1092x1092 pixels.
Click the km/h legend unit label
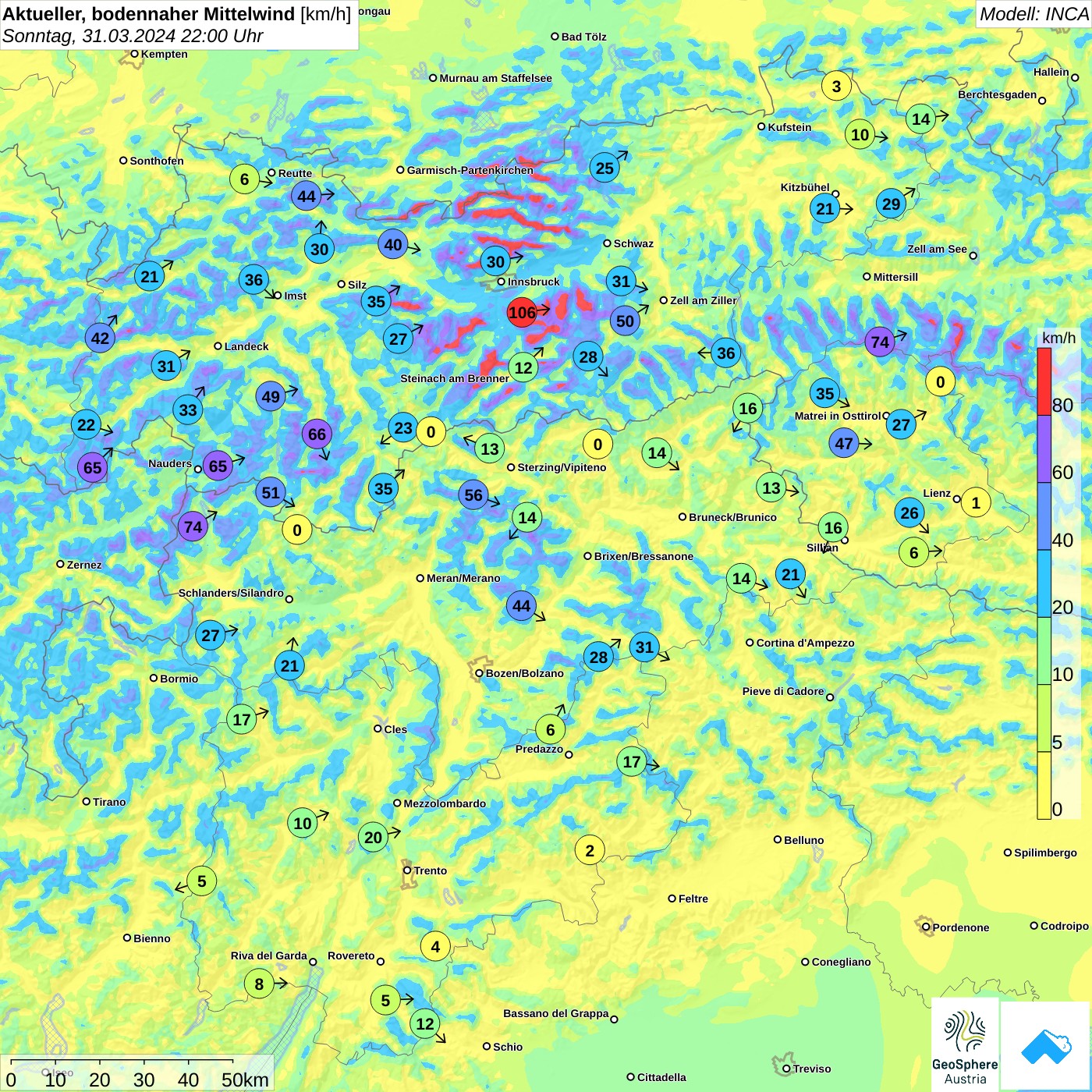click(1058, 338)
